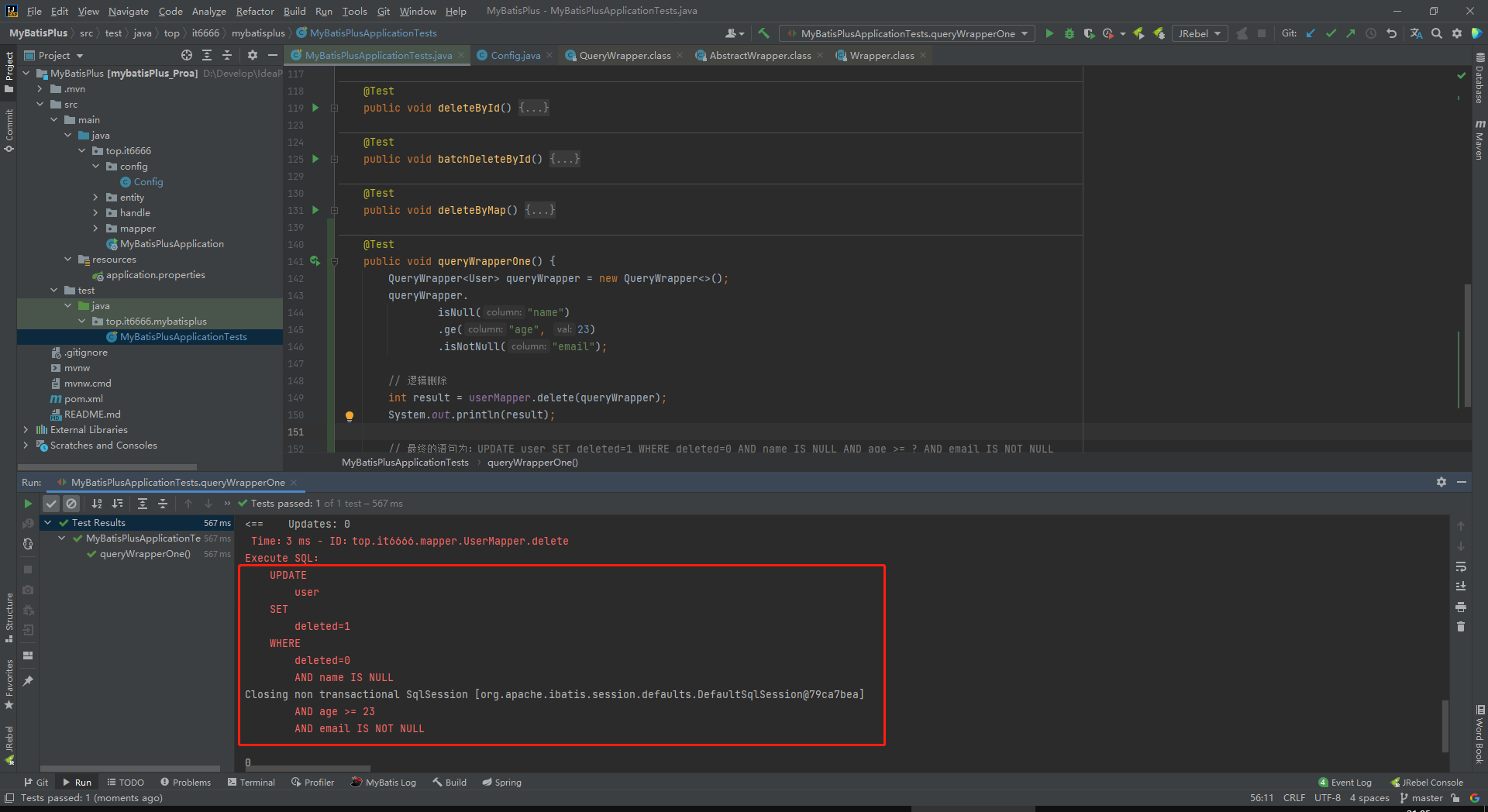Open the Refactor menu
The width and height of the screenshot is (1488, 812).
(x=255, y=11)
